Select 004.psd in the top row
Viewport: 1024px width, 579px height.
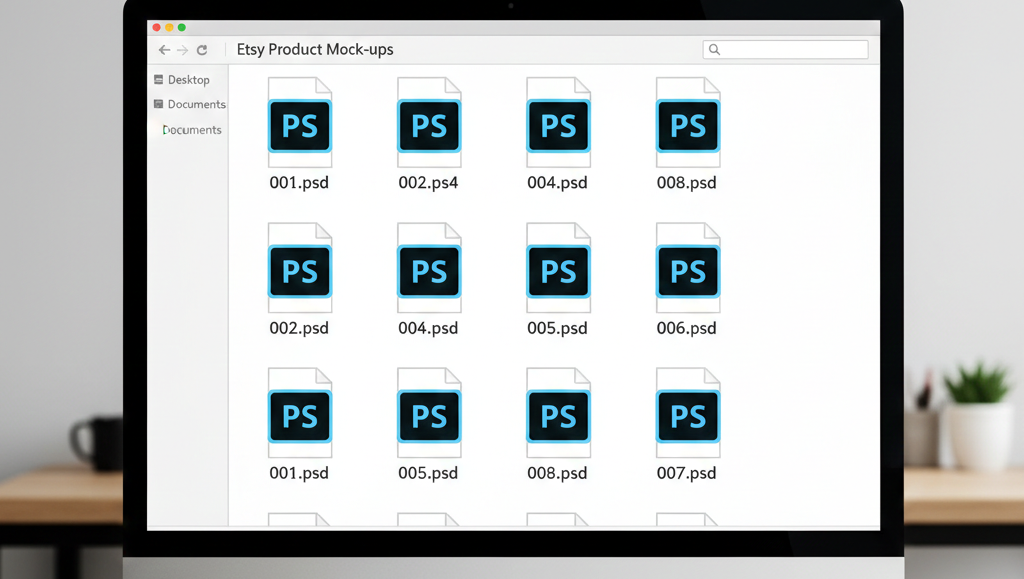tap(558, 124)
